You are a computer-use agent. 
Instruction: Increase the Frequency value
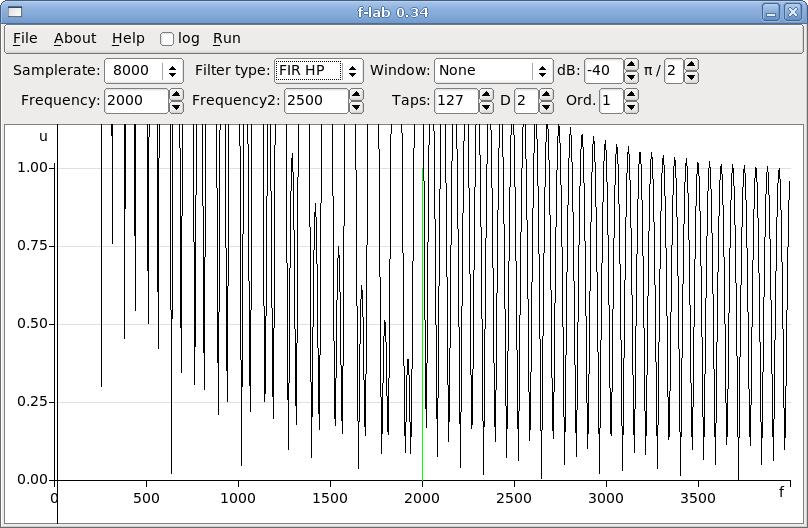(176, 95)
